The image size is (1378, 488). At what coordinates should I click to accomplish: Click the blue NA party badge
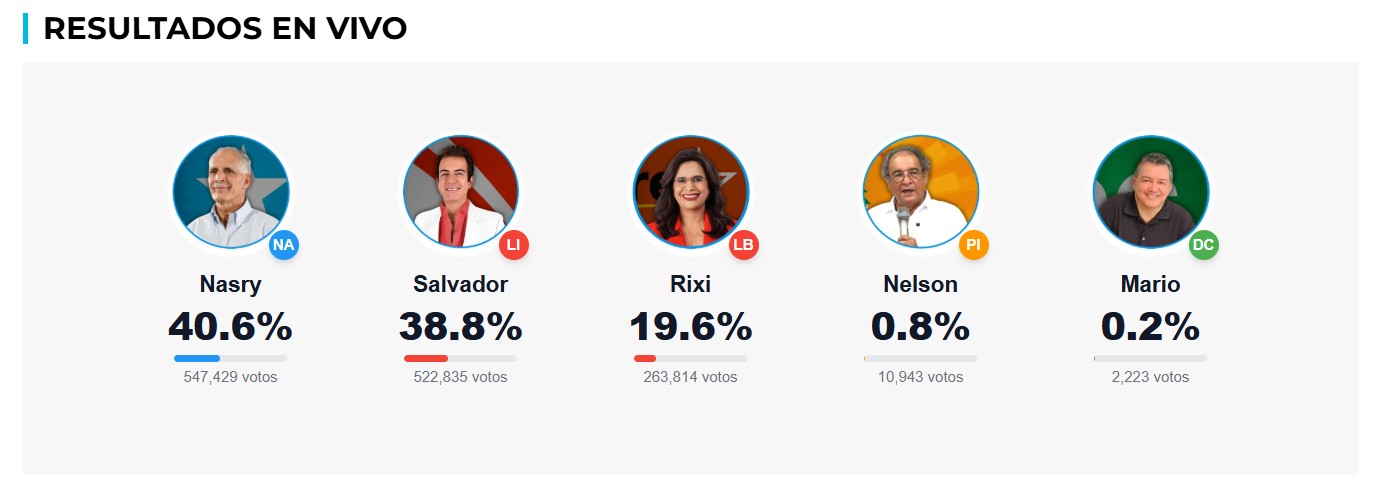284,245
